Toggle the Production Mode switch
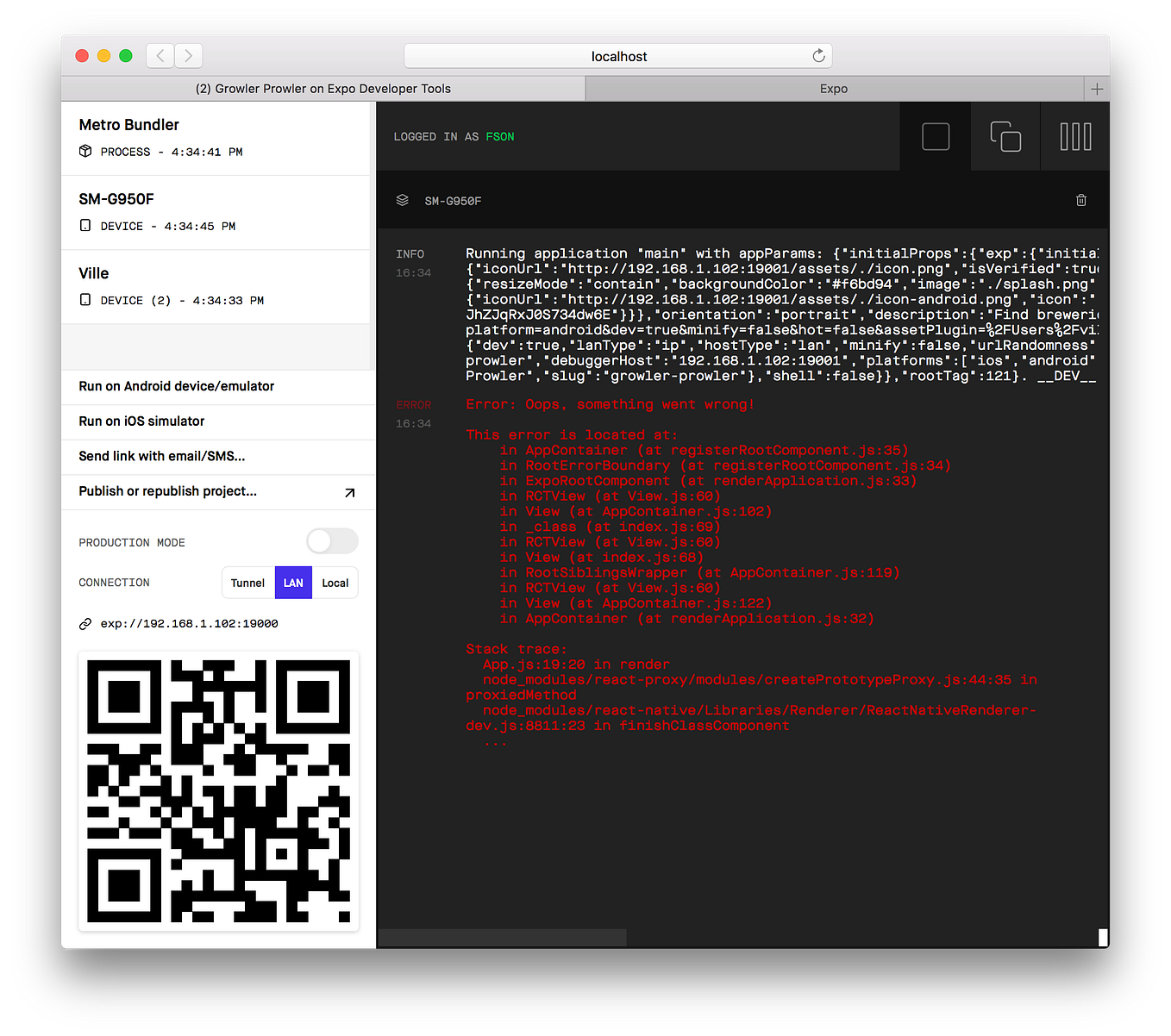1171x1036 pixels. tap(332, 541)
